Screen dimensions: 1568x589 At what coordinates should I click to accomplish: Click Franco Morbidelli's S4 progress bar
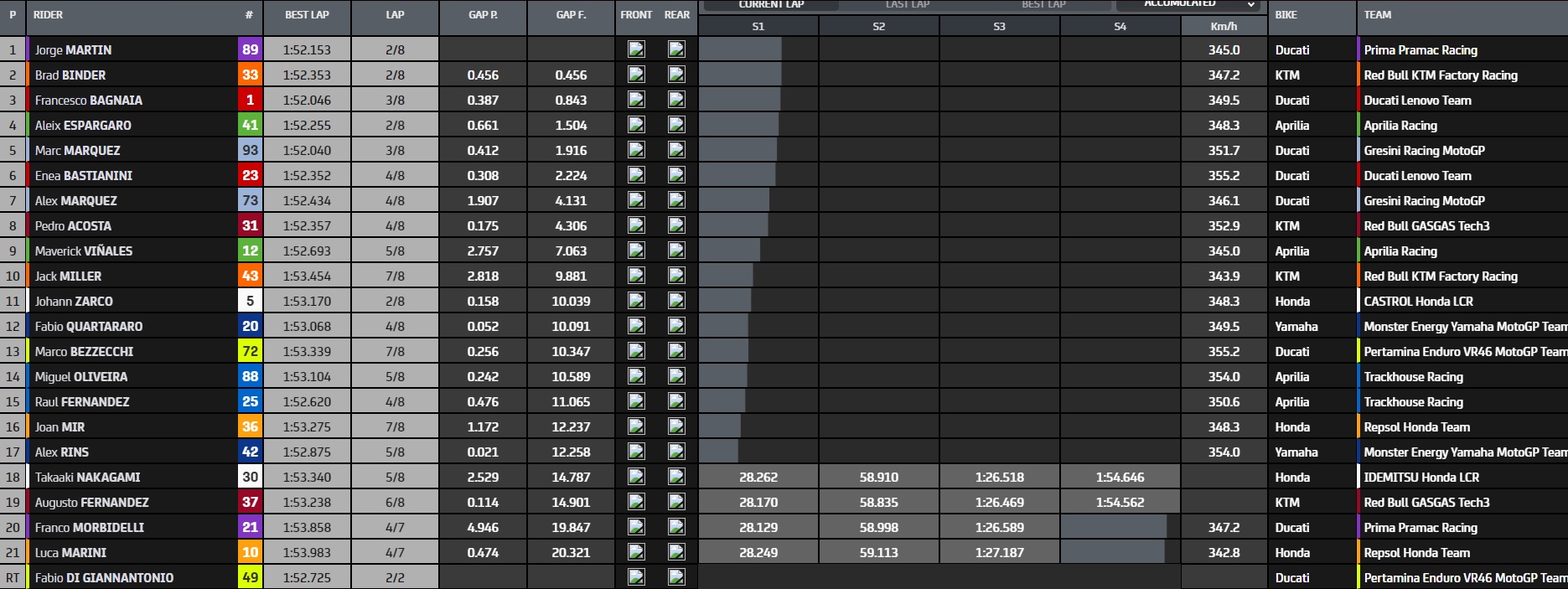(1114, 527)
